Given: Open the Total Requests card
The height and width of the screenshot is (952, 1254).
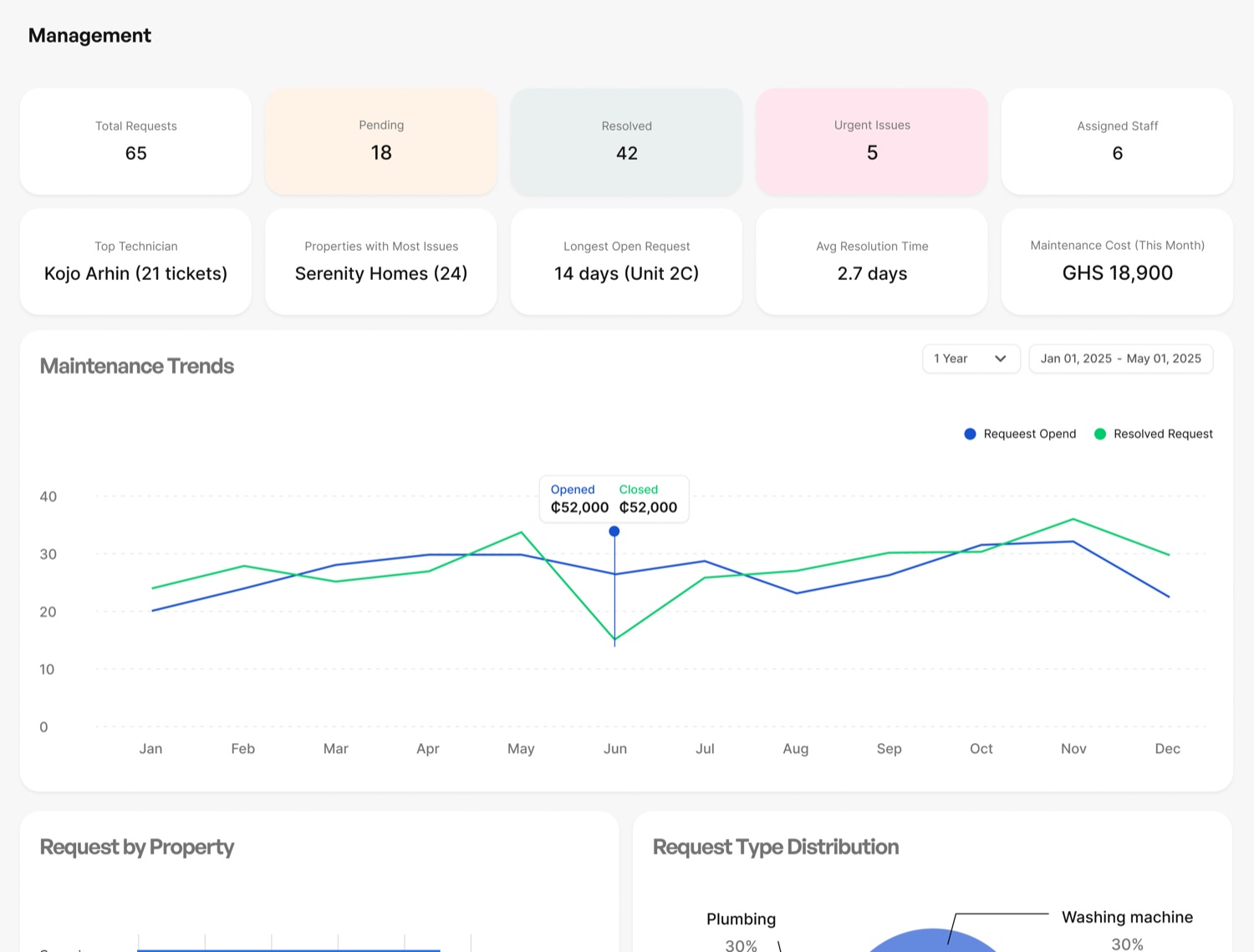Looking at the screenshot, I should pyautogui.click(x=135, y=141).
